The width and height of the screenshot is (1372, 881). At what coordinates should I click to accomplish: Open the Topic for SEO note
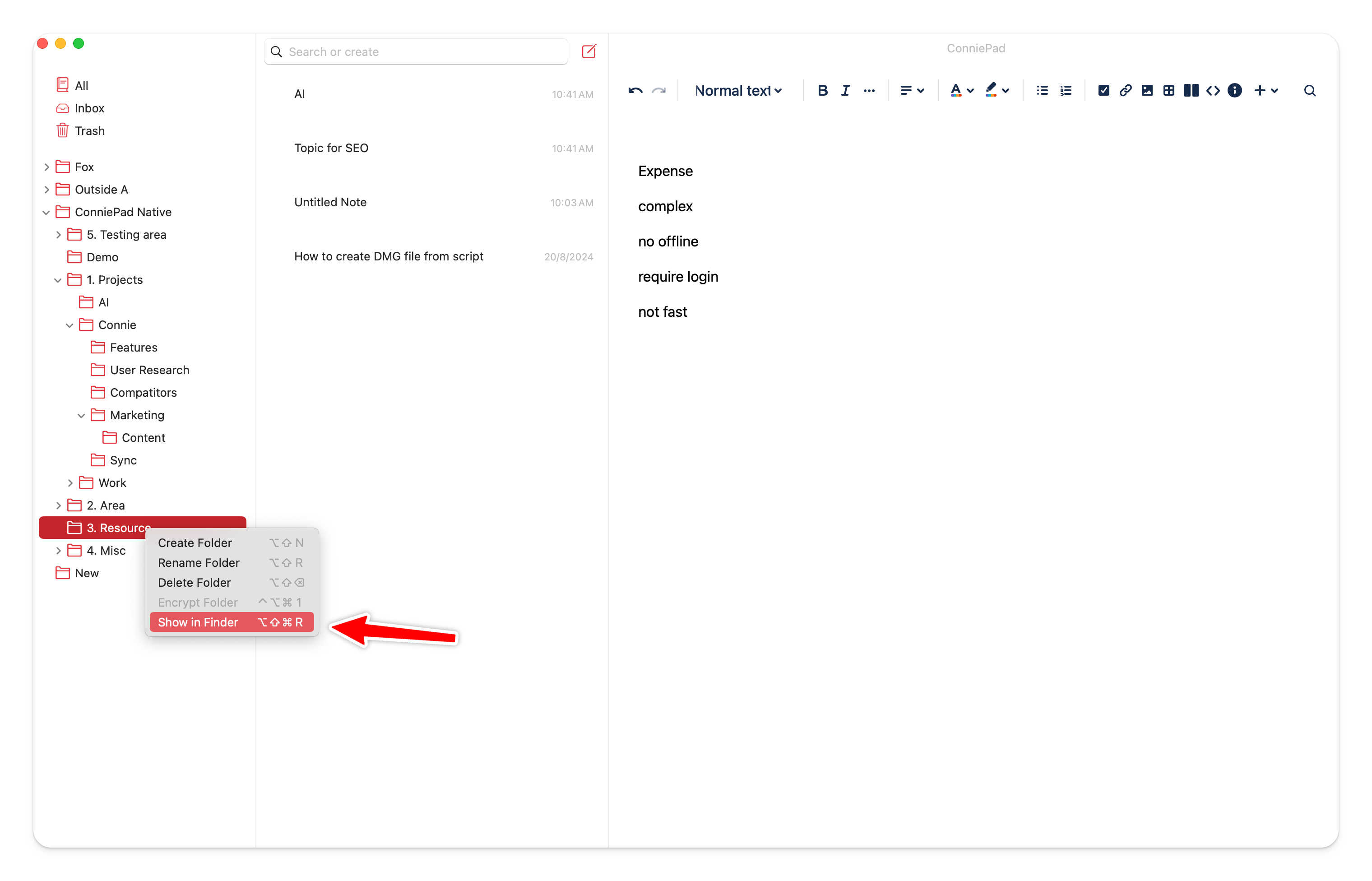coord(331,148)
